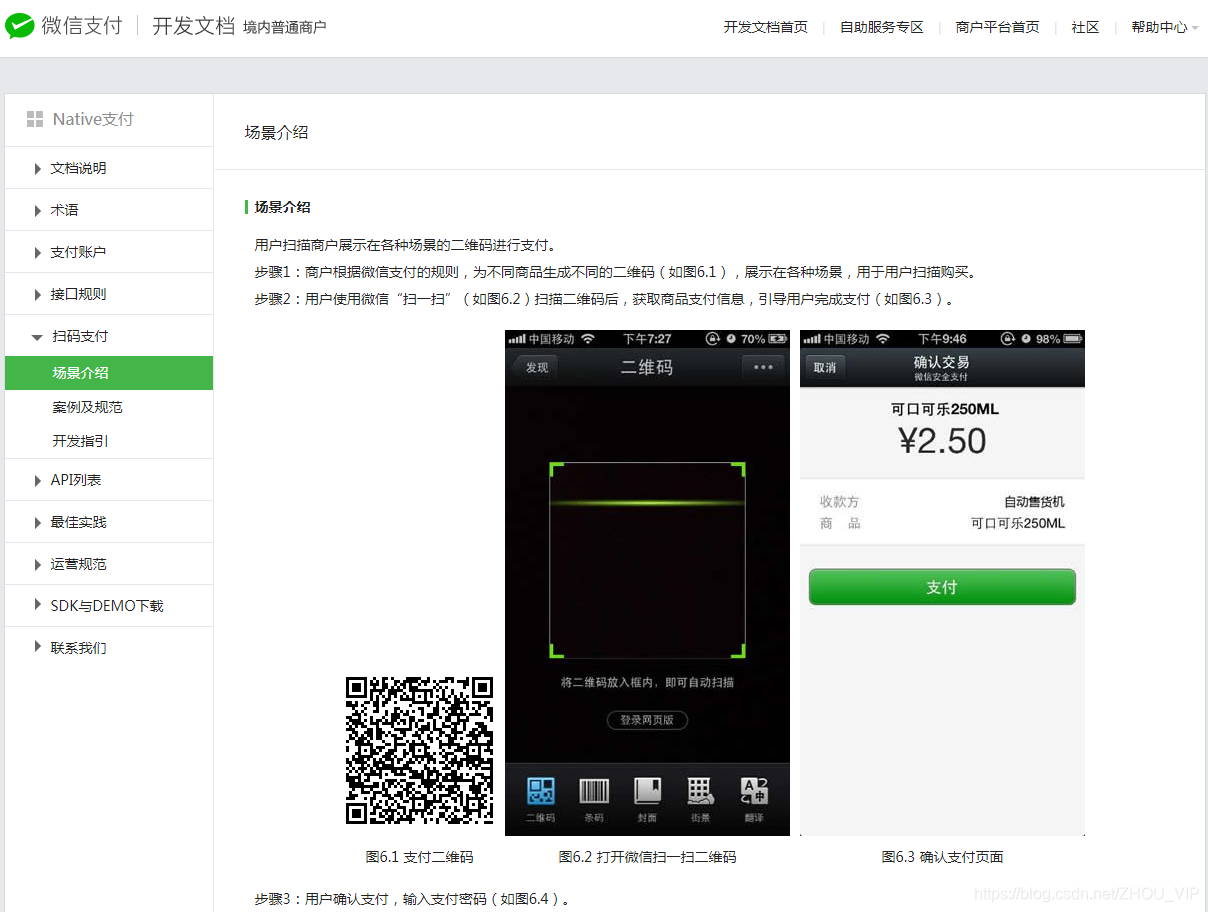The image size is (1208, 912).
Task: Click the ¥2.50 price text
Action: pyautogui.click(x=942, y=441)
